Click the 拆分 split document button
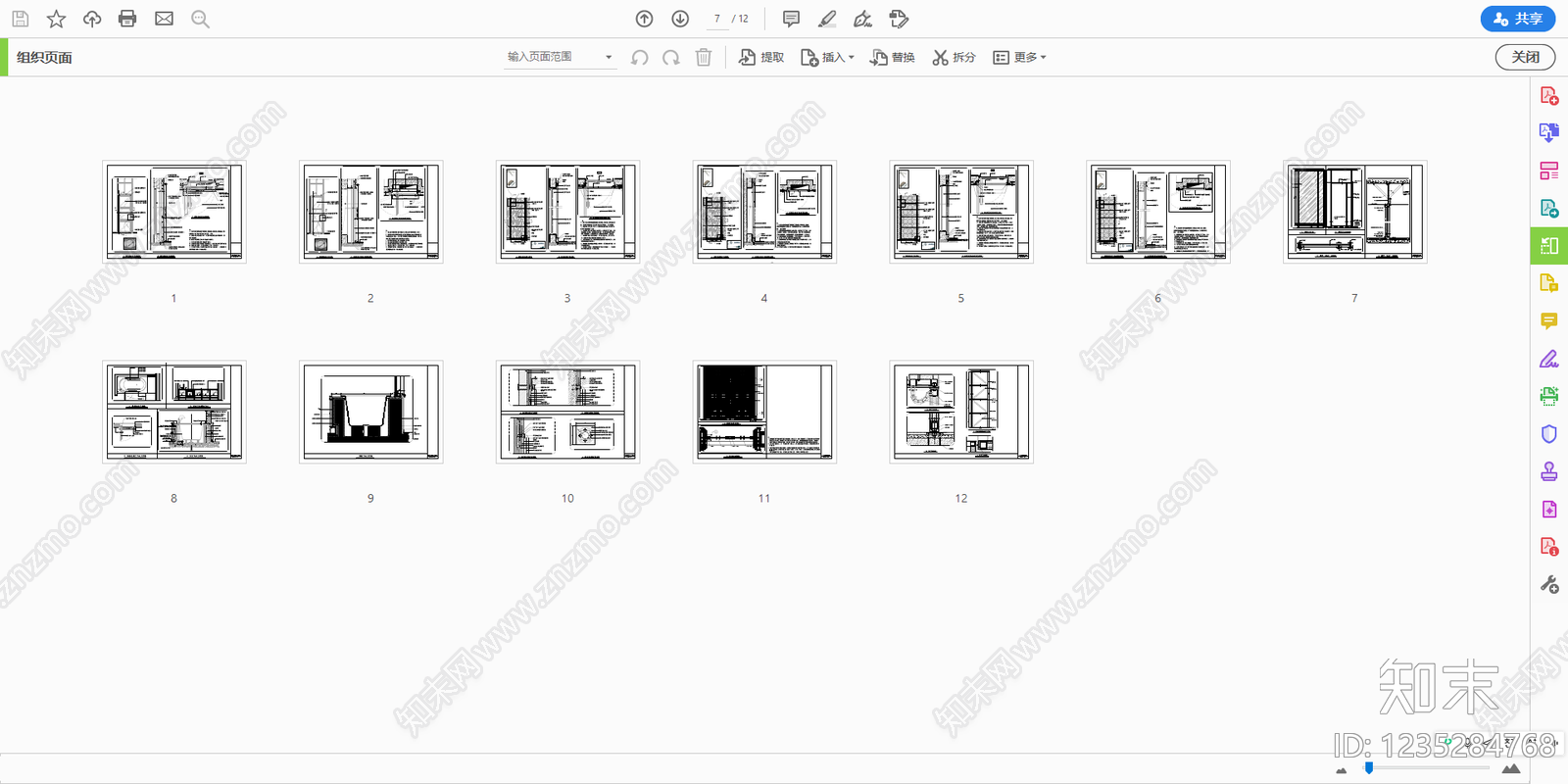The width and height of the screenshot is (1568, 784). pos(954,58)
